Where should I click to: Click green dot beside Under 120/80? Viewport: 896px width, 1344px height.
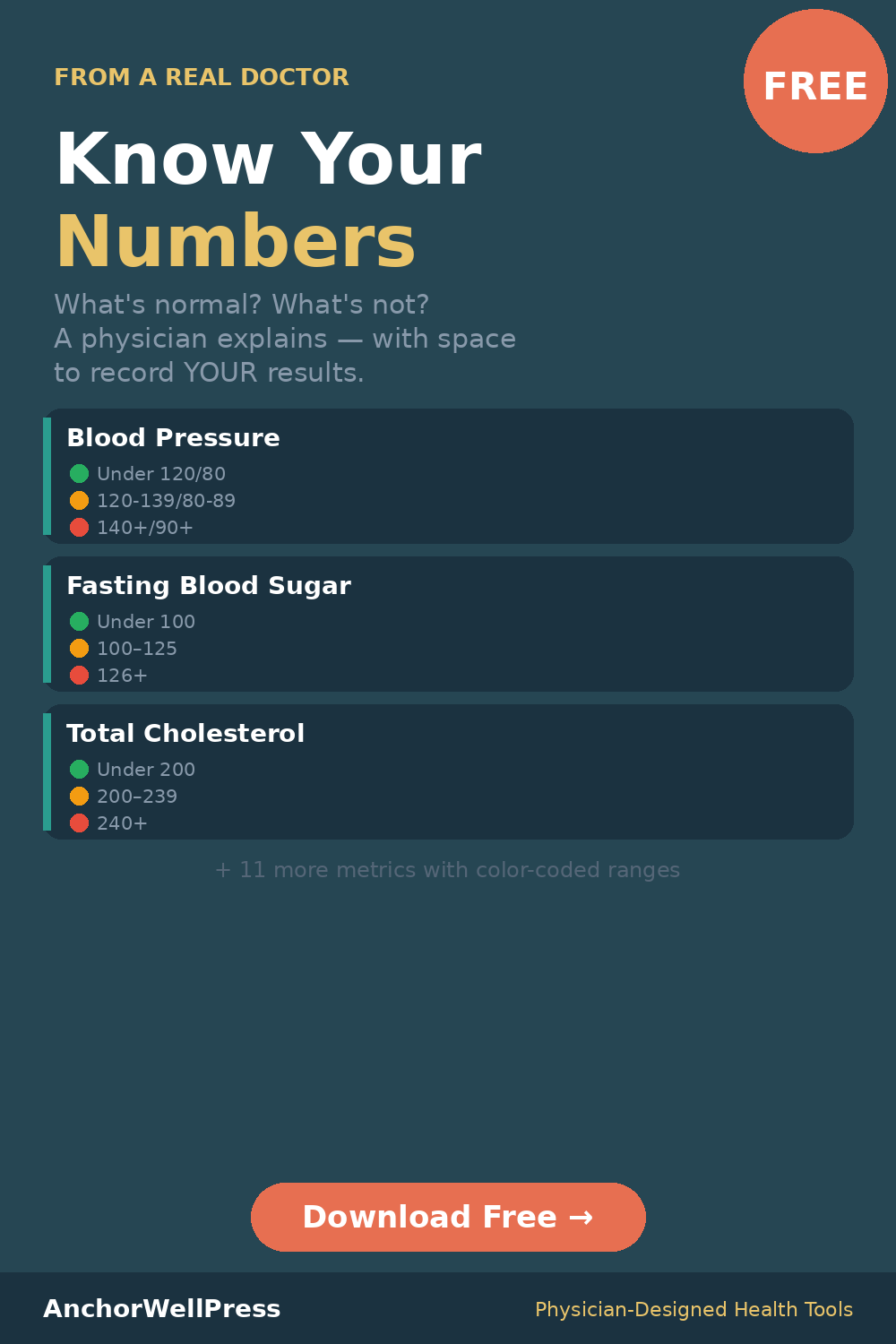click(79, 473)
